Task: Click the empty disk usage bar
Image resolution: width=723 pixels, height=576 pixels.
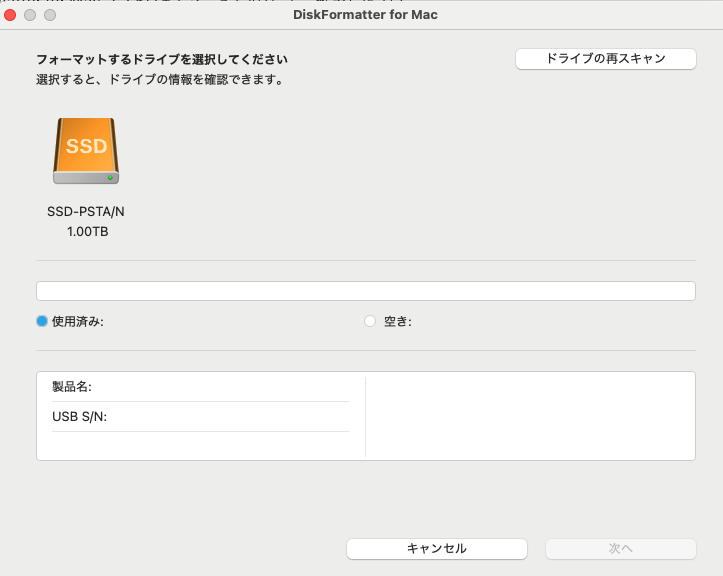Action: click(365, 291)
